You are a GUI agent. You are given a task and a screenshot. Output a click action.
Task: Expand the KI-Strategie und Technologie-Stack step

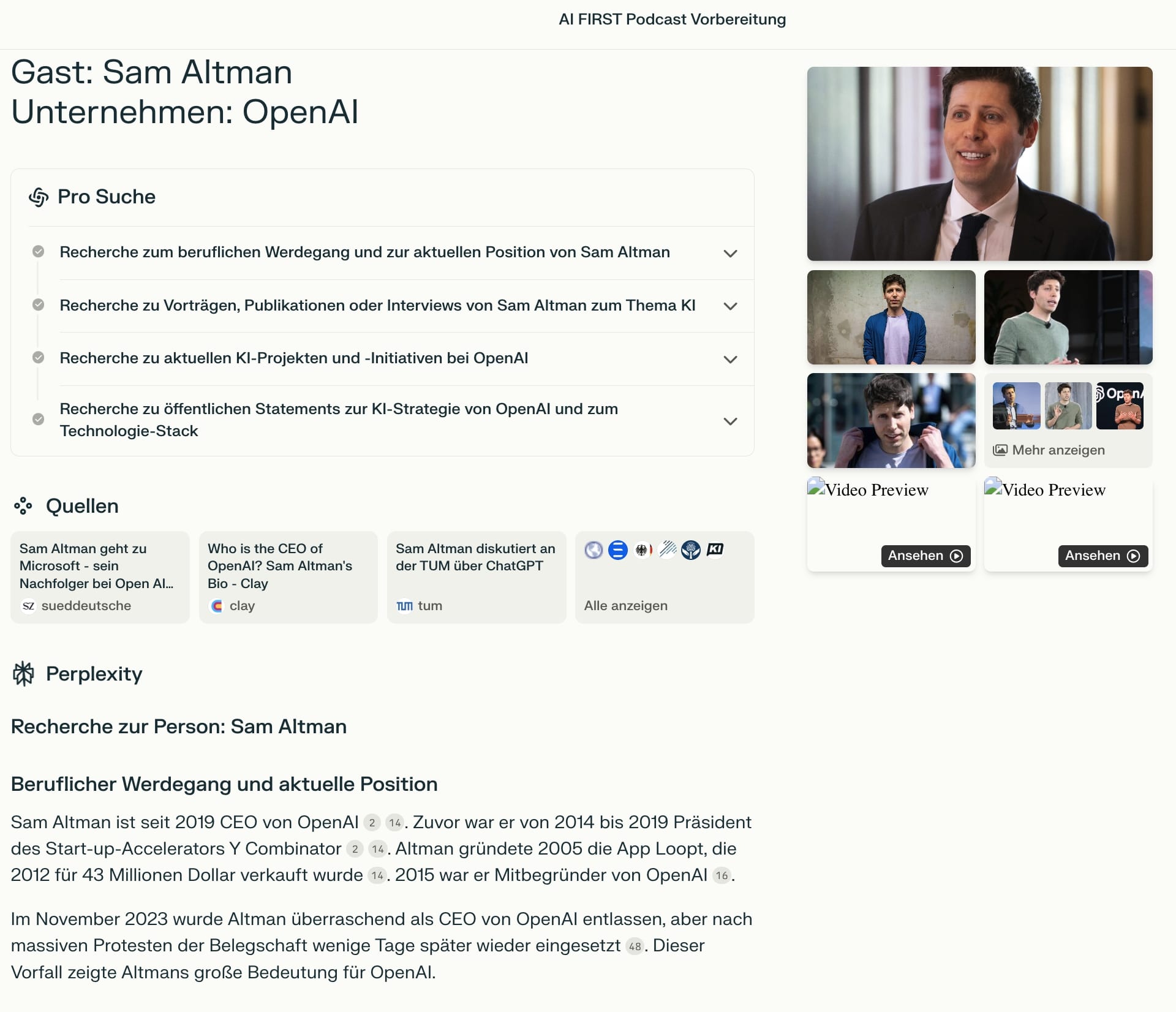pos(730,421)
